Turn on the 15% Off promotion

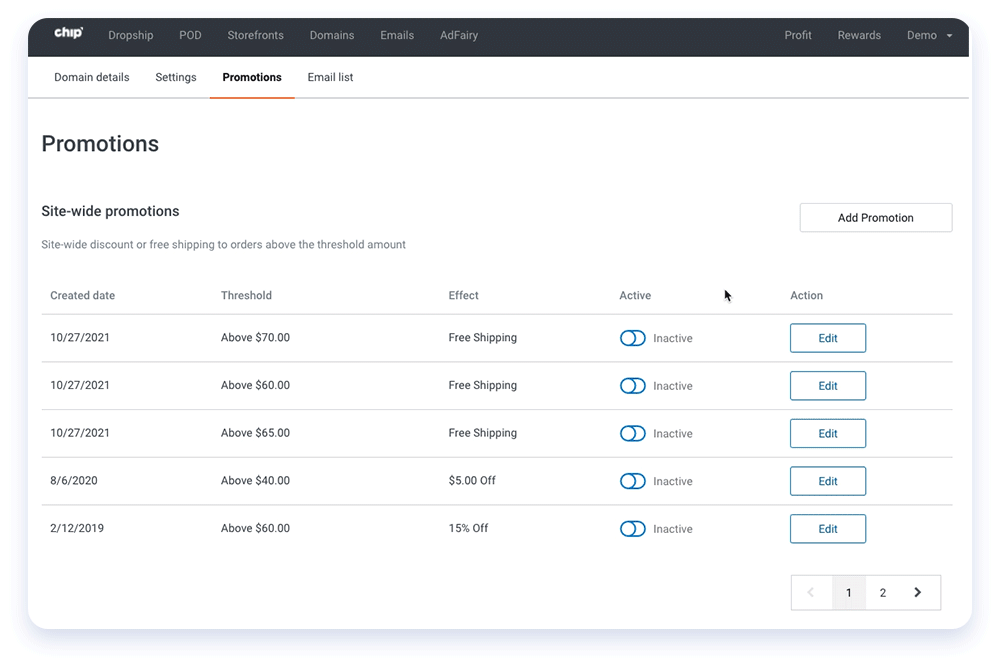(x=632, y=528)
